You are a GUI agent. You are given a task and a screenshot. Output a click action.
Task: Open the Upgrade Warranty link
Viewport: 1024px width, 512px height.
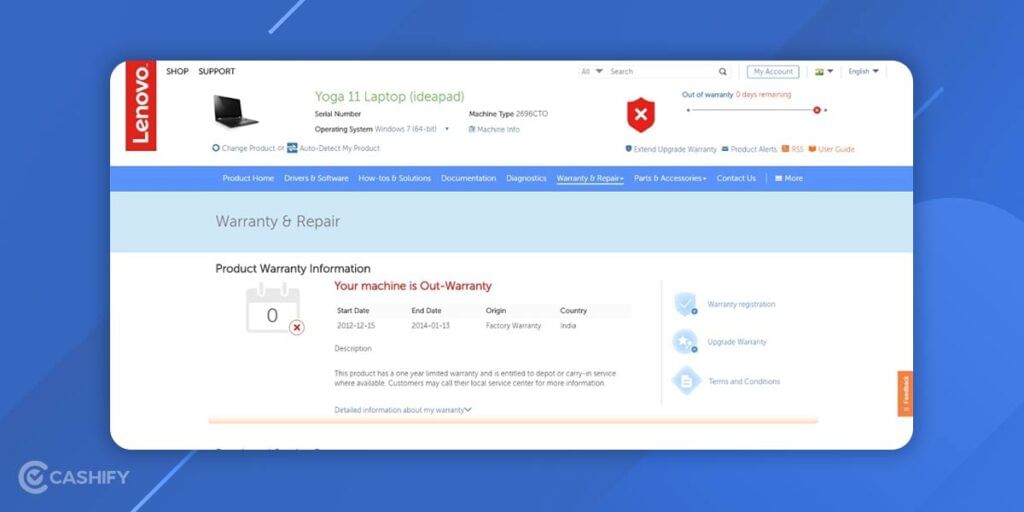(737, 342)
